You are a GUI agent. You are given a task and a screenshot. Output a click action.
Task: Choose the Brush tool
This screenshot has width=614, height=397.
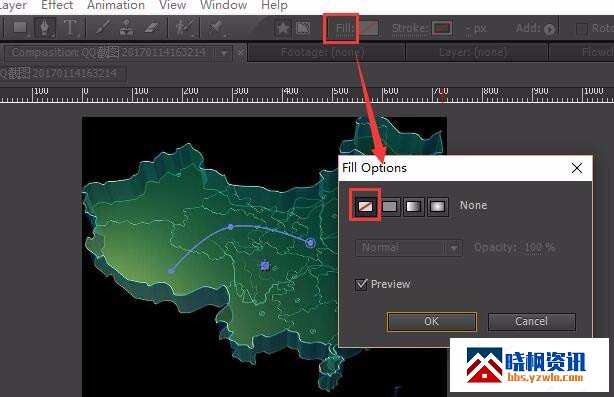pos(104,28)
